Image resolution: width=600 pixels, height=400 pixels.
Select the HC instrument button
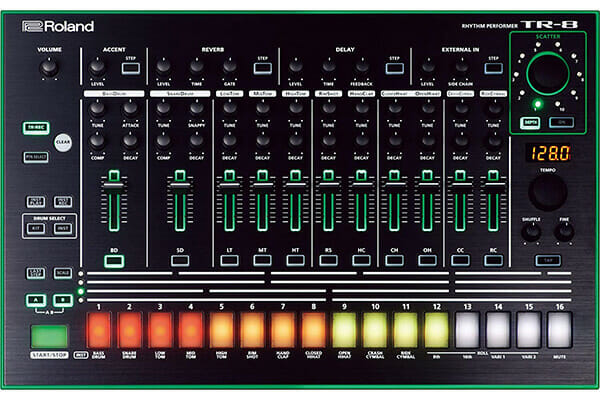(x=361, y=261)
